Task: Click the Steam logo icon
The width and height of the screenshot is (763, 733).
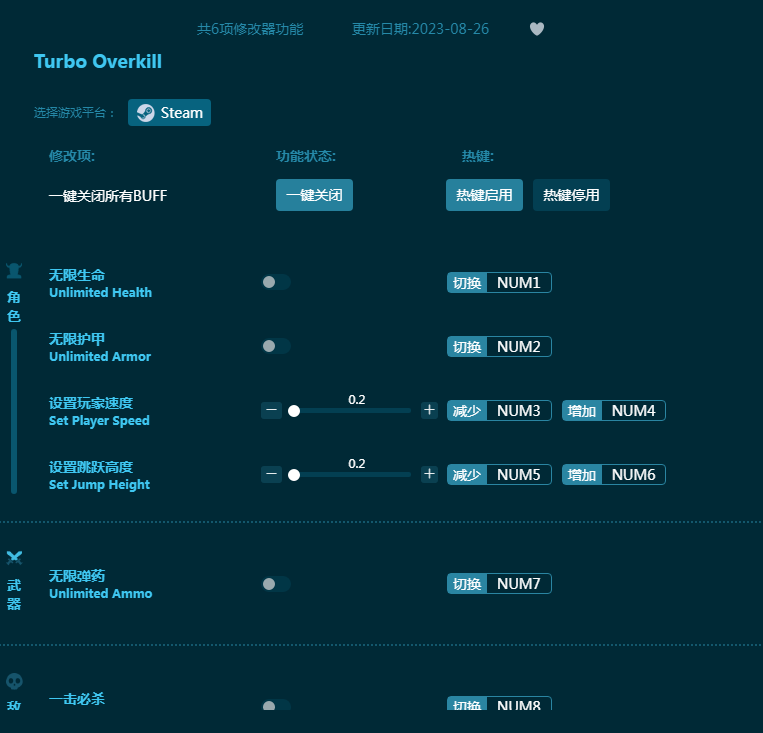Action: click(x=146, y=113)
